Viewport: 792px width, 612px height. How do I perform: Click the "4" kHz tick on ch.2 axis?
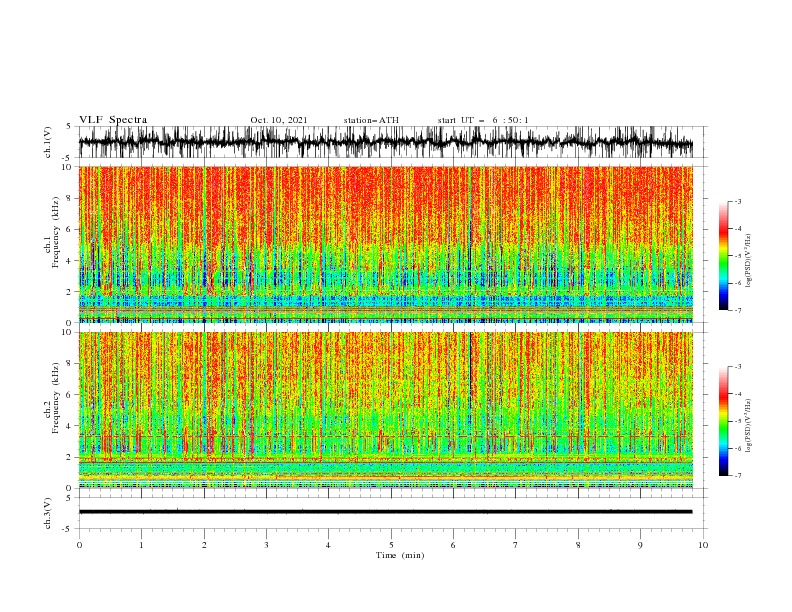69,426
